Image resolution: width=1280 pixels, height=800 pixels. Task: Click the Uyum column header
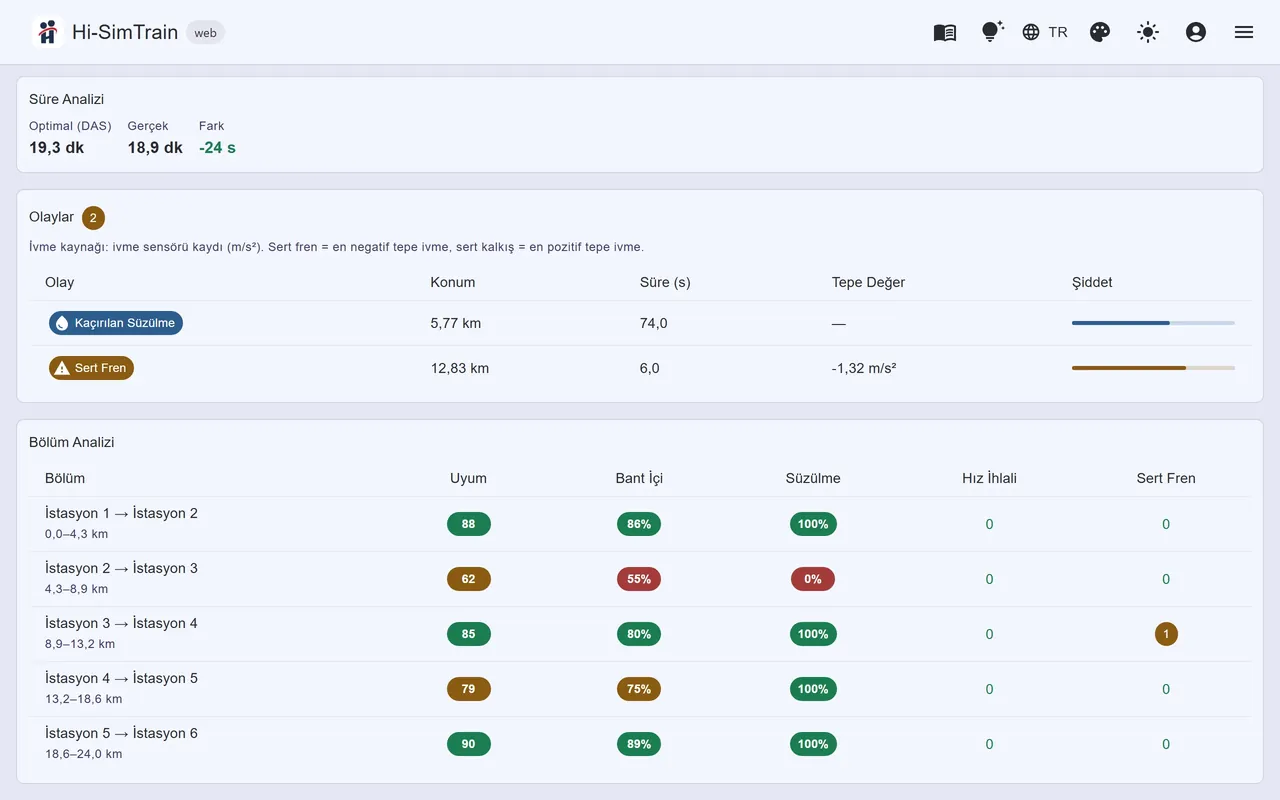pyautogui.click(x=468, y=478)
